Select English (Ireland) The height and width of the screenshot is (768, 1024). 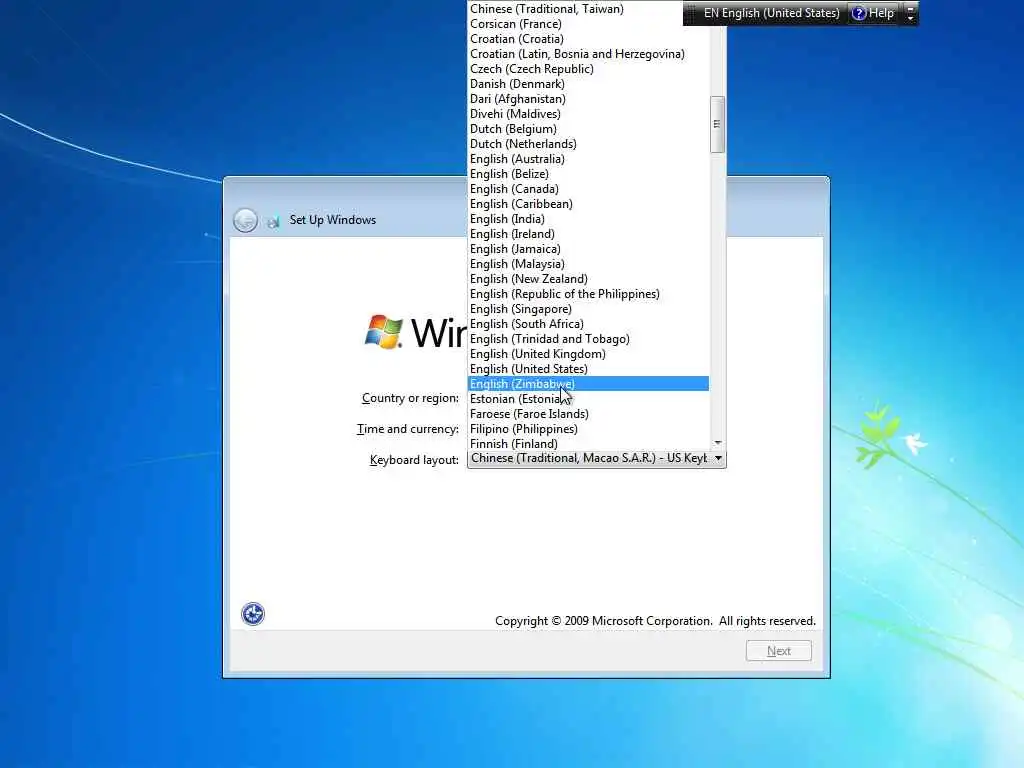[x=588, y=234]
